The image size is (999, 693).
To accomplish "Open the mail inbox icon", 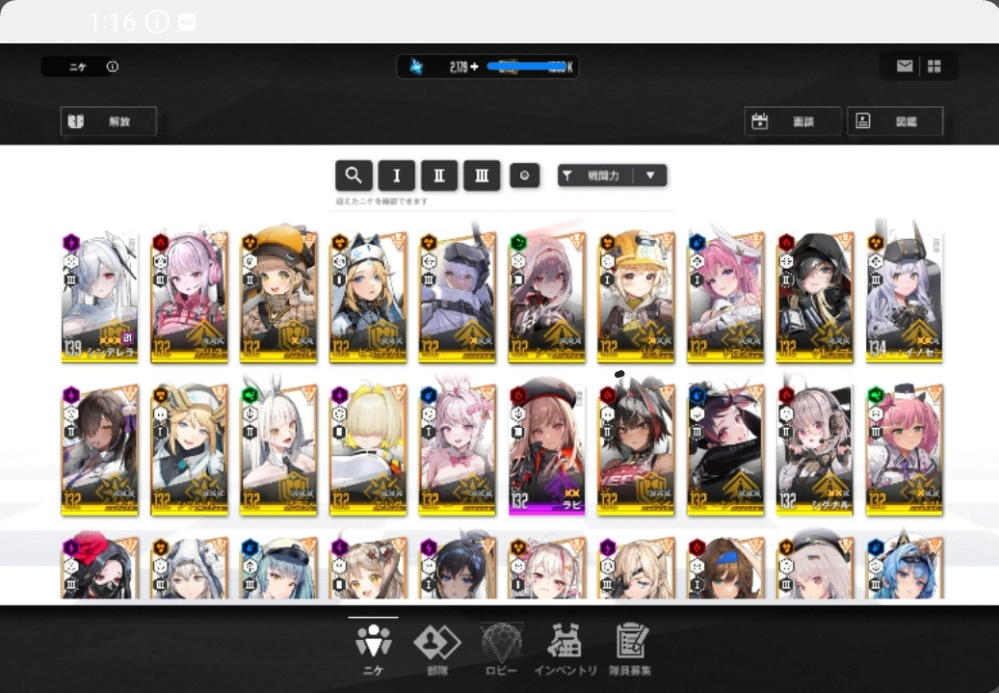I will click(904, 66).
